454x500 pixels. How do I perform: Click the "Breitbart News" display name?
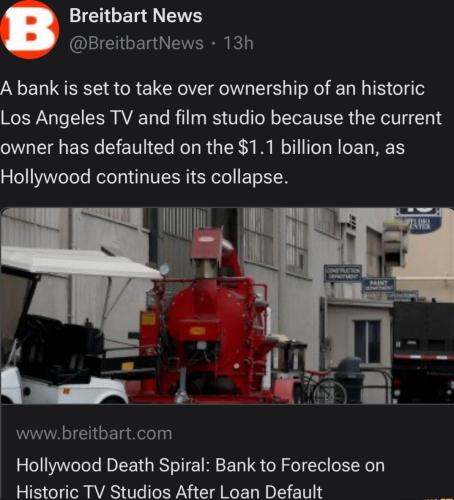136,16
